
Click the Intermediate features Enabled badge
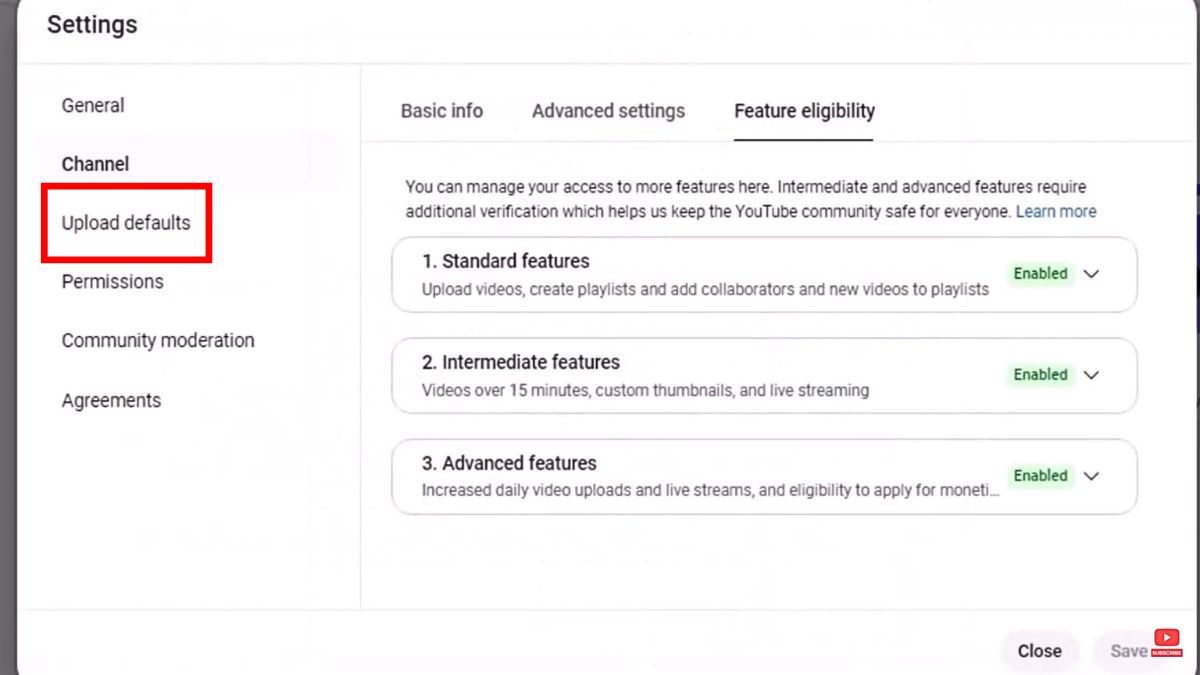tap(1040, 375)
